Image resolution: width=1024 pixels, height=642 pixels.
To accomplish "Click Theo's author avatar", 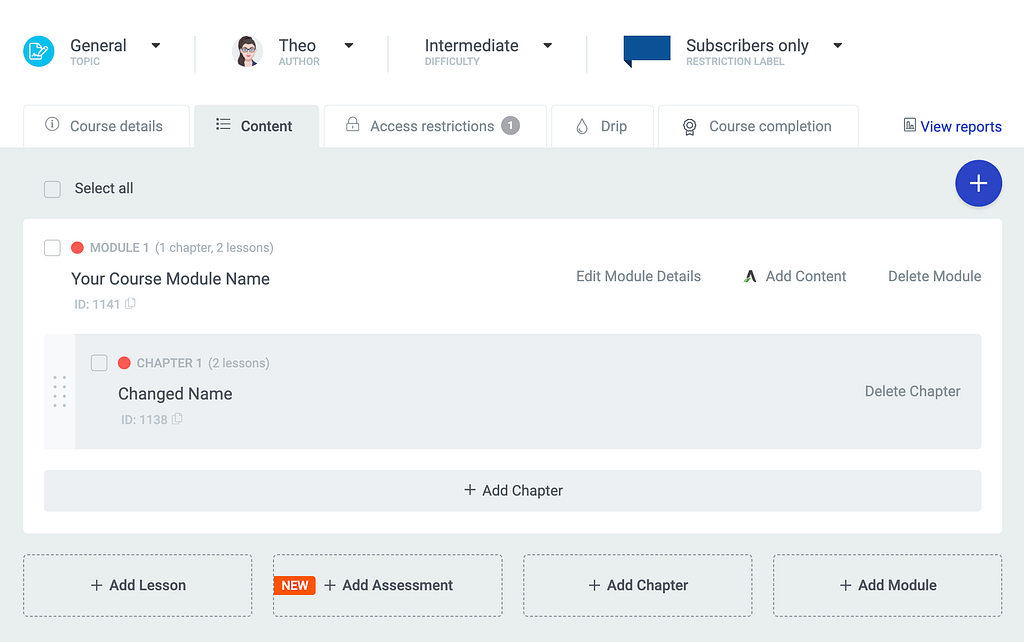I will 247,51.
